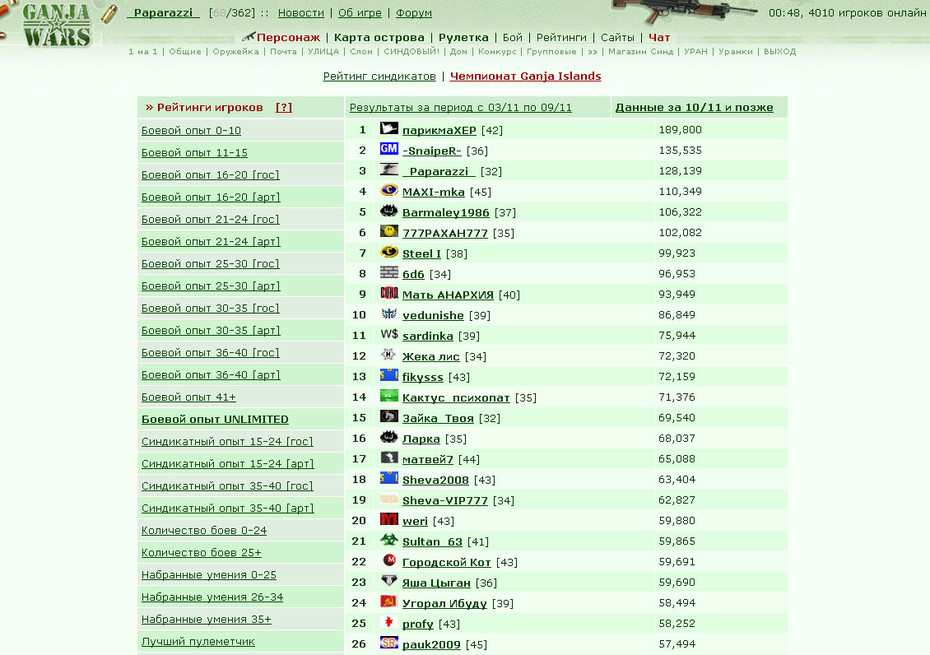Click the SR icon next to pauk2009
The height and width of the screenshot is (655, 930).
pyautogui.click(x=389, y=643)
